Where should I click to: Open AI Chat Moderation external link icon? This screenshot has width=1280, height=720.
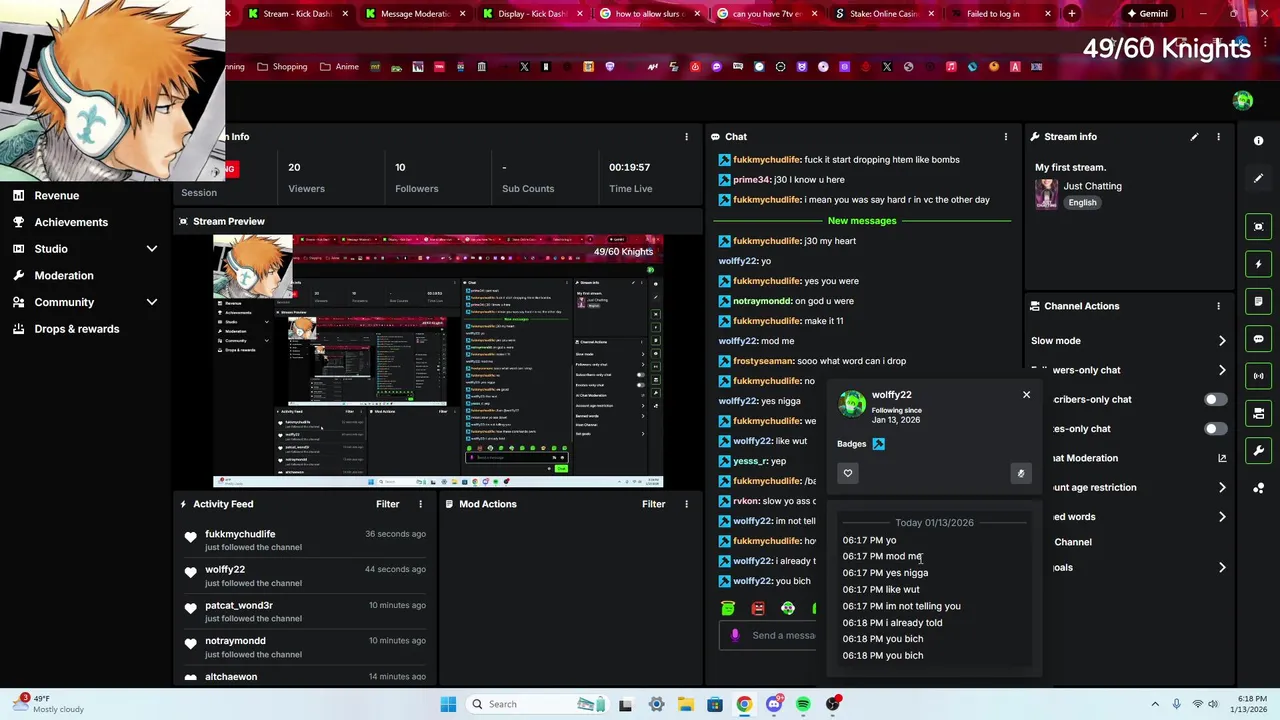click(x=1222, y=458)
